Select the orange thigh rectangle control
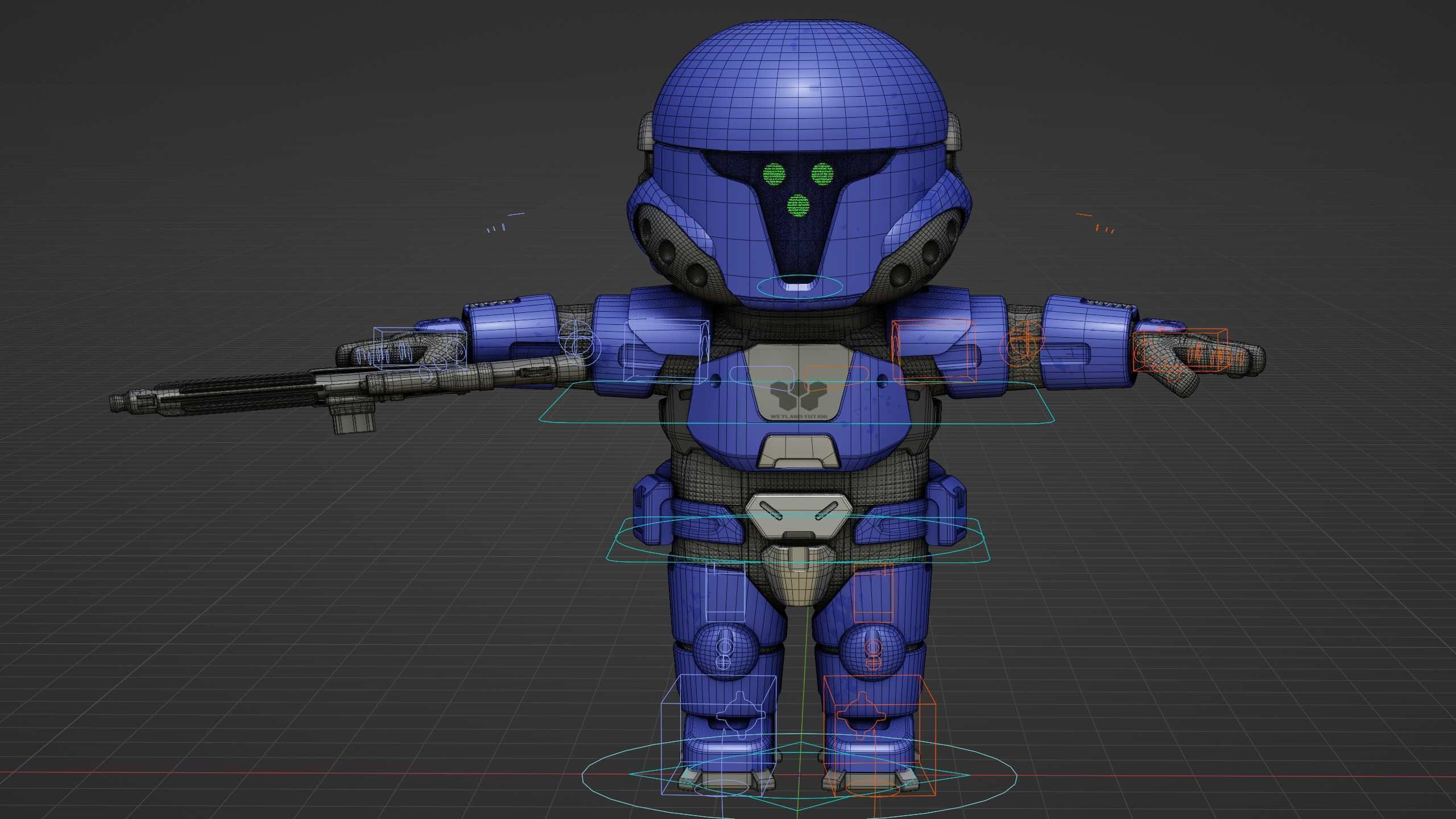Image resolution: width=1456 pixels, height=819 pixels. coord(873,593)
